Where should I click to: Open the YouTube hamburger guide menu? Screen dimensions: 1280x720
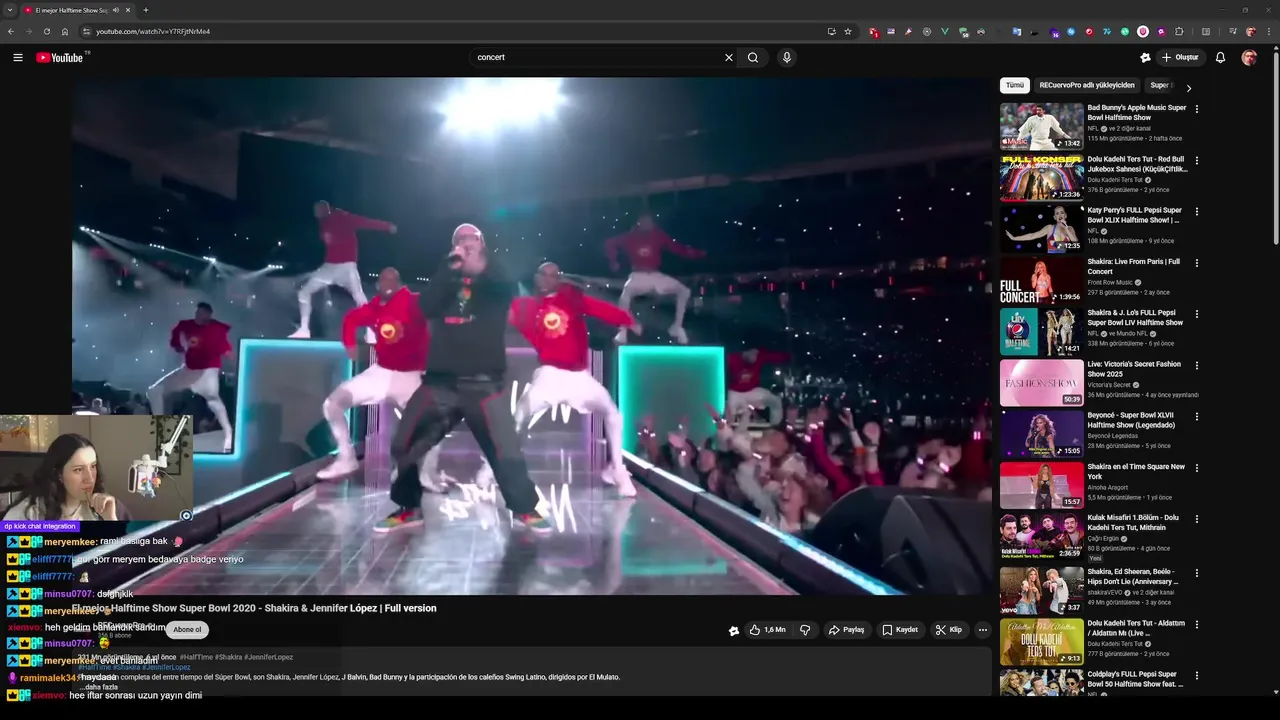point(18,57)
